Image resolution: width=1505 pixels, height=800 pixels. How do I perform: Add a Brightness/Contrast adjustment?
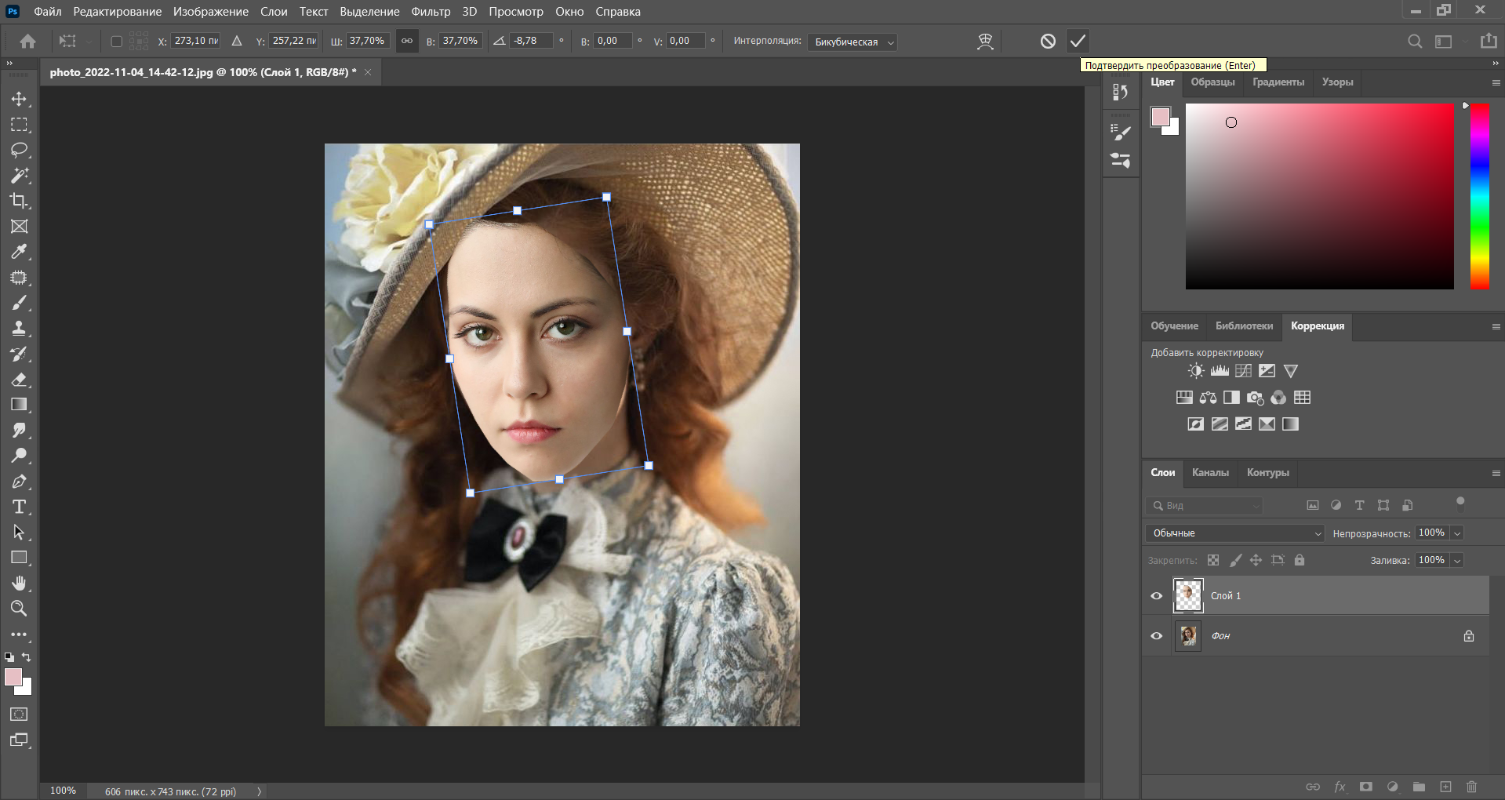[x=1196, y=371]
